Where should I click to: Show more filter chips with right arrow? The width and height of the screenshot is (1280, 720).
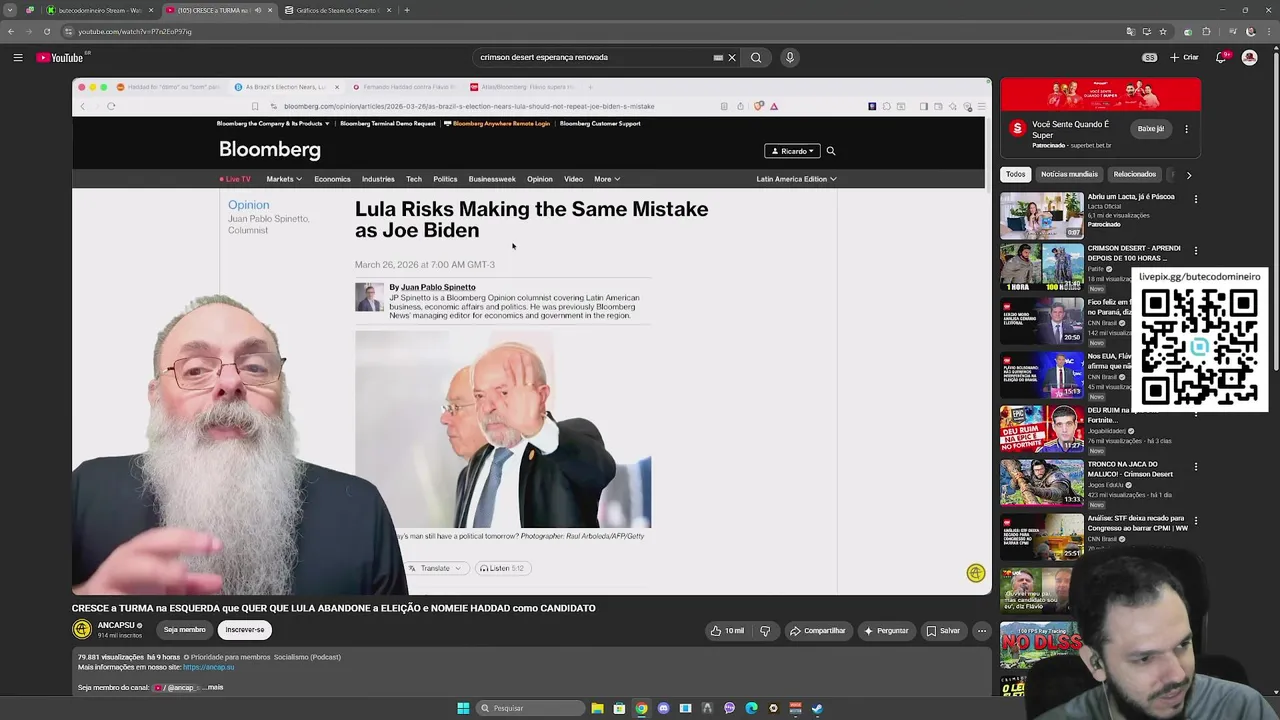(1188, 175)
